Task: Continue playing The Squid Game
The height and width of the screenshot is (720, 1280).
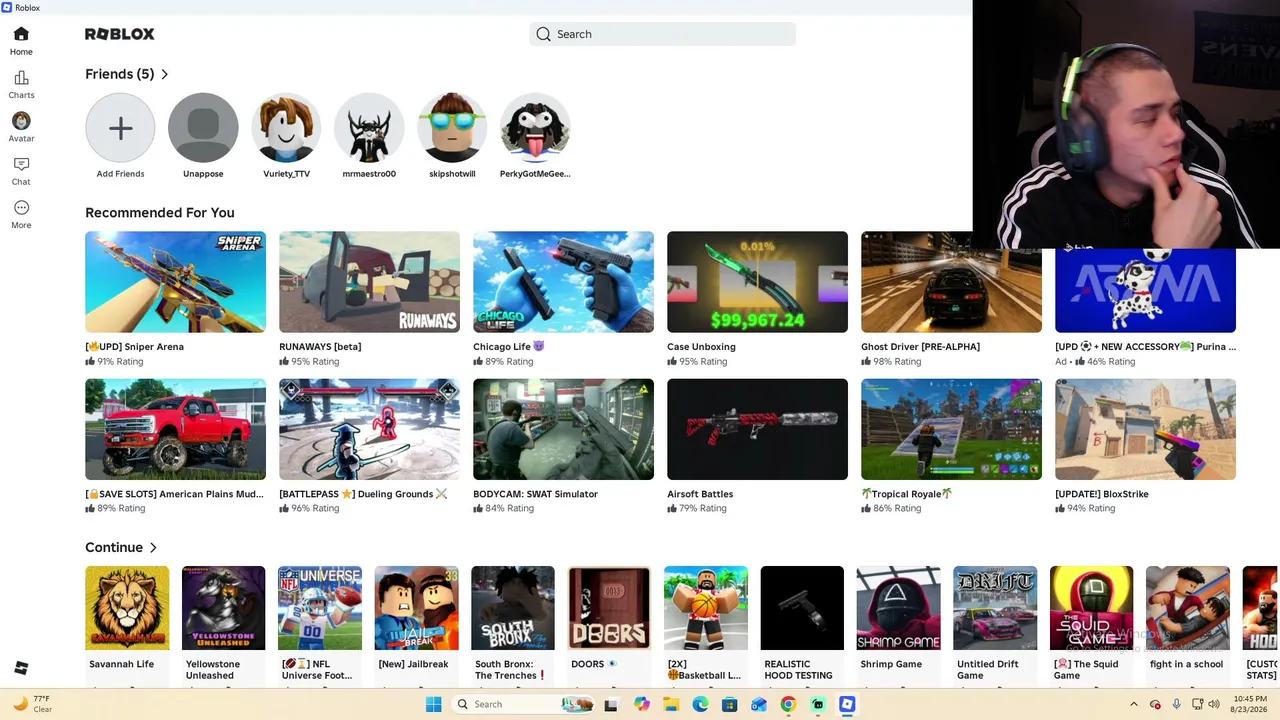Action: [1092, 608]
